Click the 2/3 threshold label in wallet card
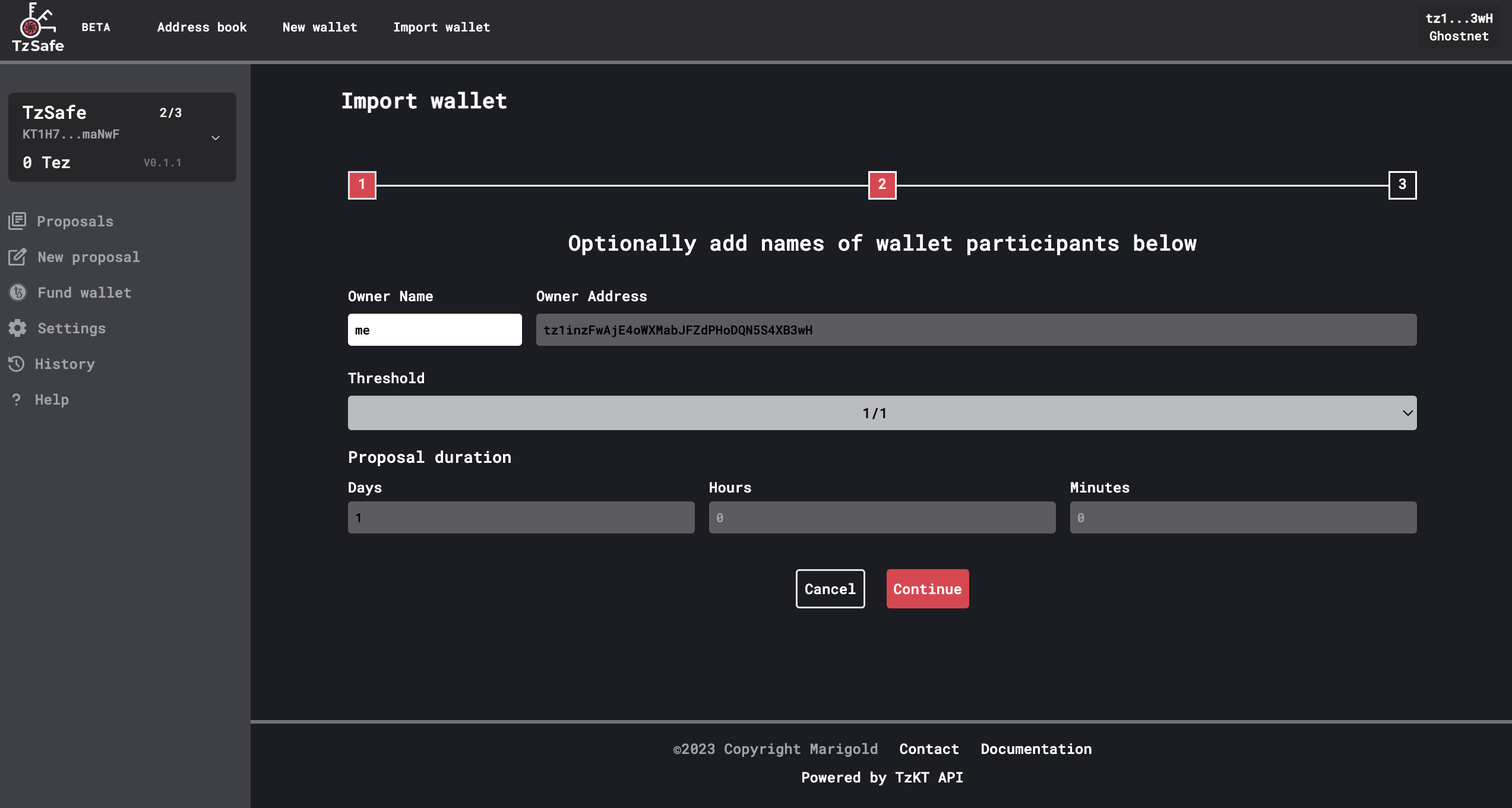This screenshot has width=1512, height=808. click(170, 113)
